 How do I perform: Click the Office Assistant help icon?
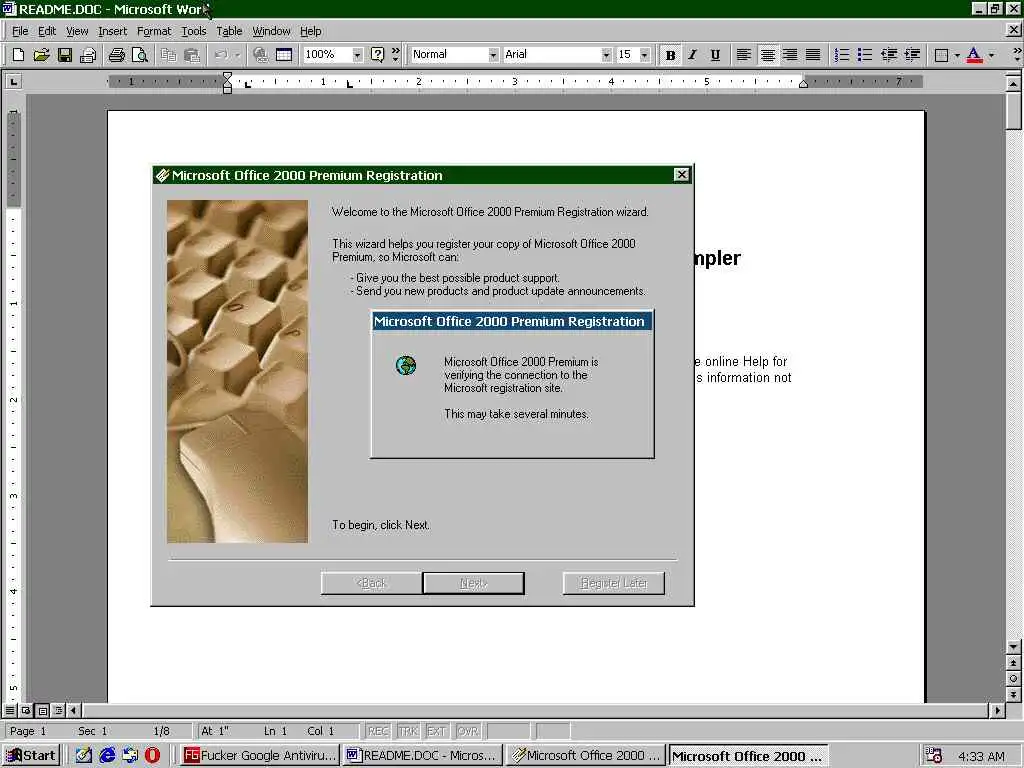pyautogui.click(x=377, y=55)
